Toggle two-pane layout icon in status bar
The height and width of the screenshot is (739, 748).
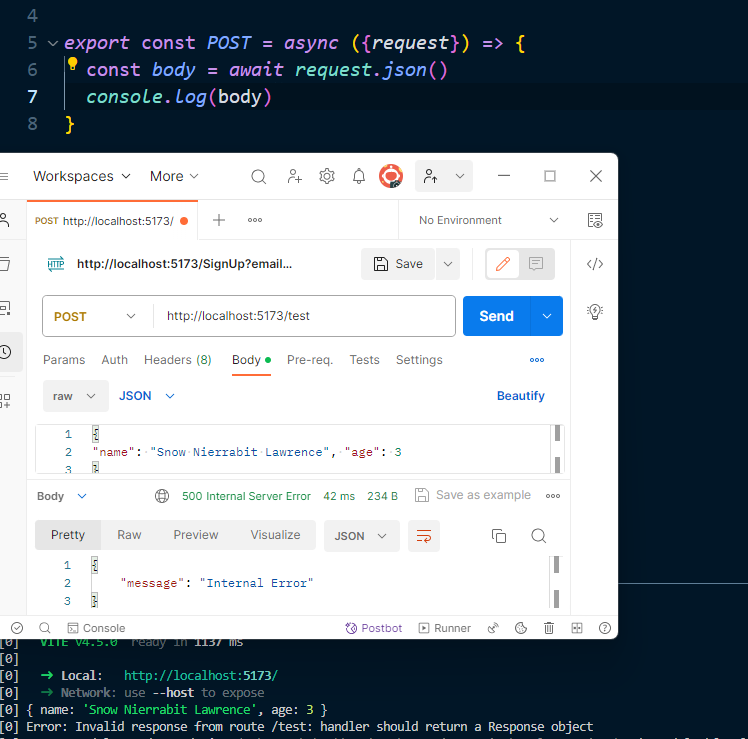pyautogui.click(x=577, y=628)
